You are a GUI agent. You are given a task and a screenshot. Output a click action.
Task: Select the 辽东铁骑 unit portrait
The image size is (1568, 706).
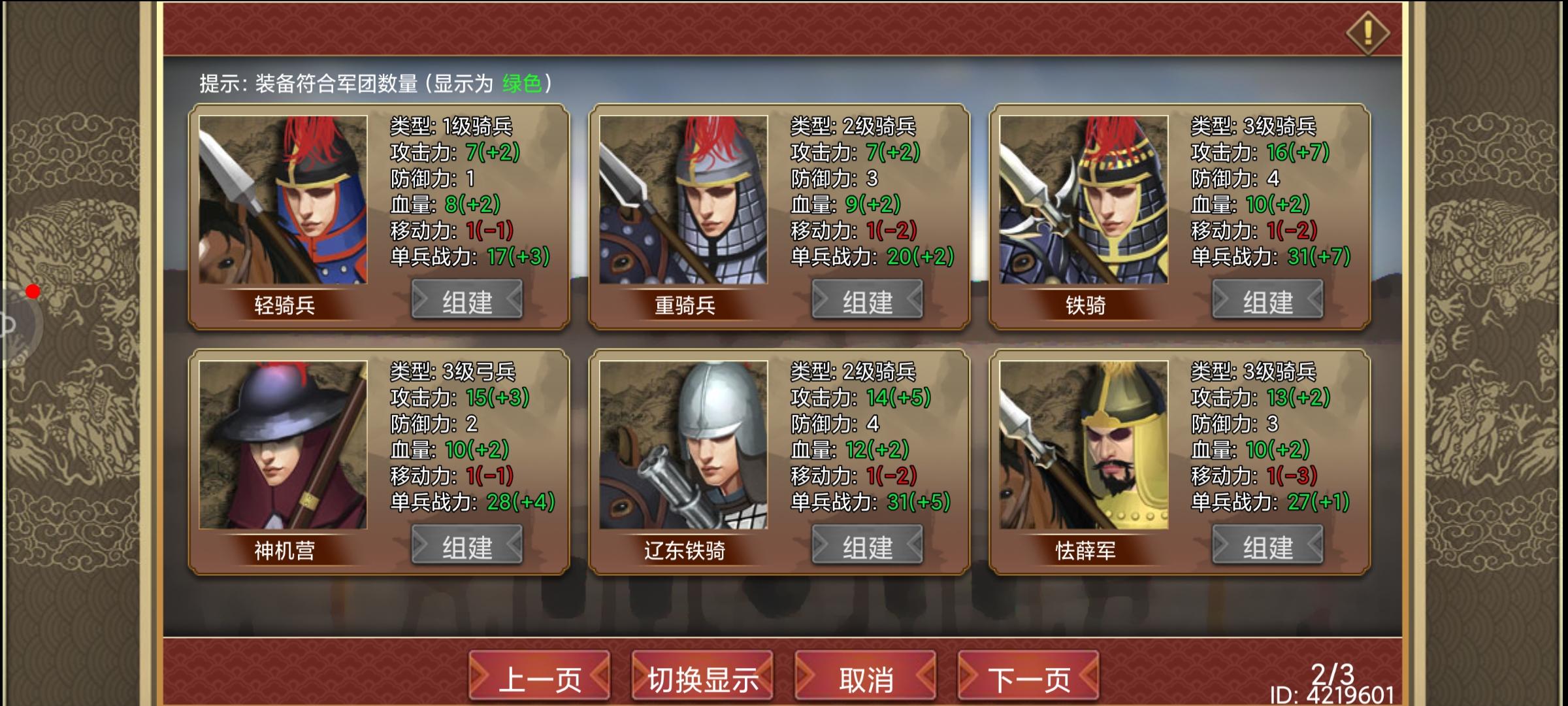[x=683, y=445]
